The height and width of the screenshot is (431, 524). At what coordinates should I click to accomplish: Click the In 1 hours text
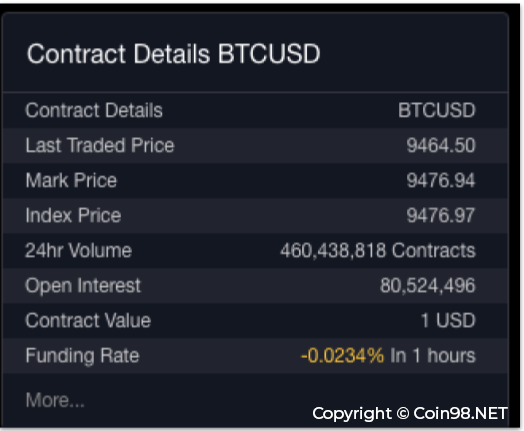pos(433,355)
